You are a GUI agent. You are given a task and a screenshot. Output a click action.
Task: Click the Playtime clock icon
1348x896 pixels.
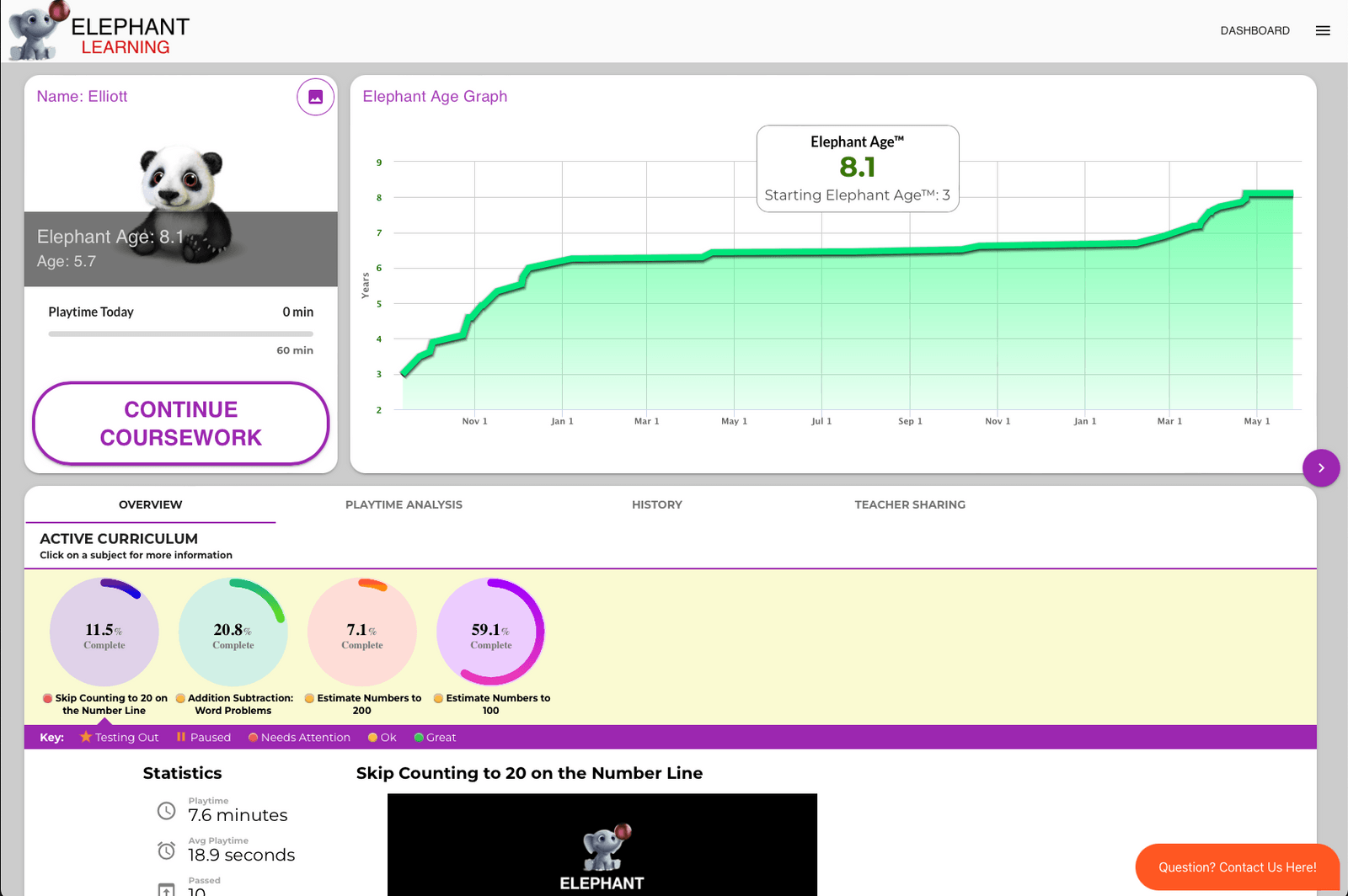[x=167, y=811]
